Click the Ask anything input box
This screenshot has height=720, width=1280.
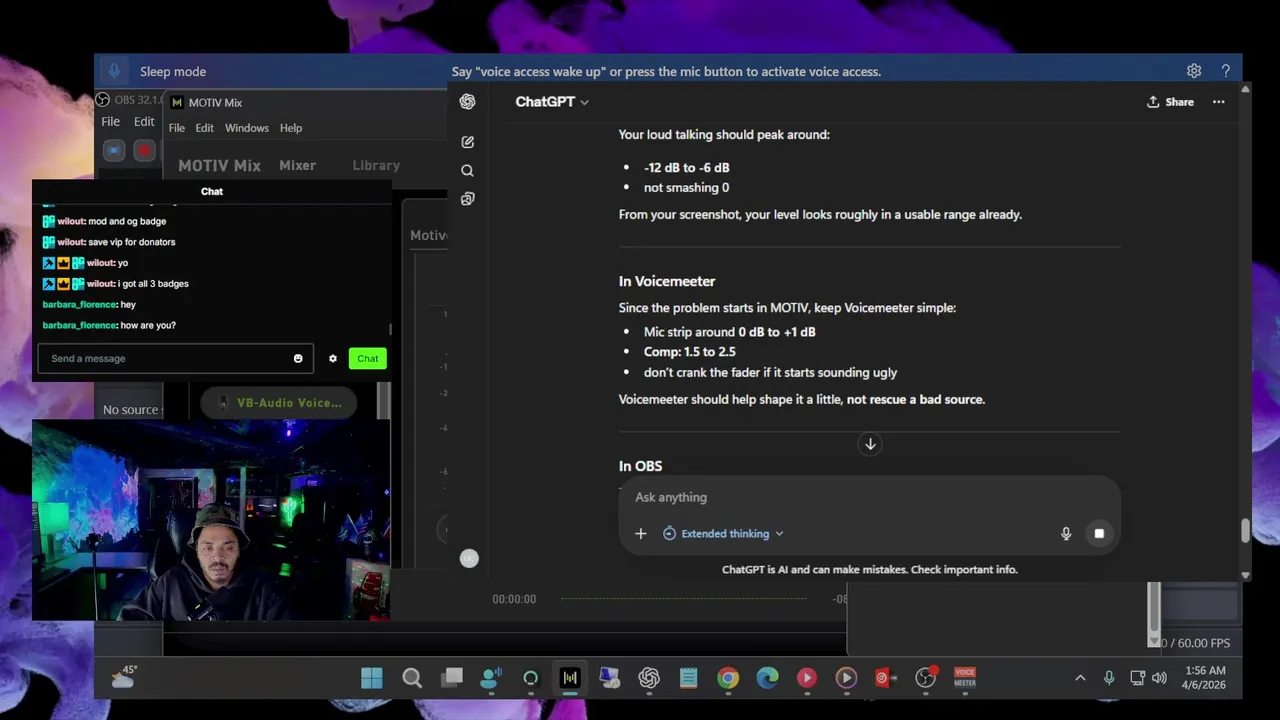[870, 497]
